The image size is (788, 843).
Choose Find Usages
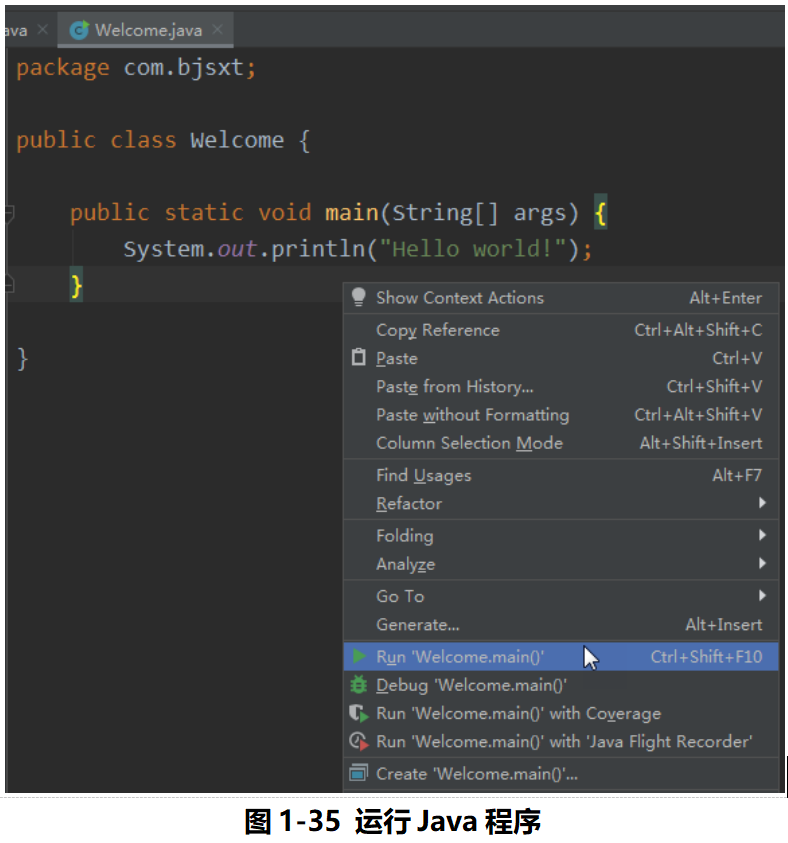561,475
